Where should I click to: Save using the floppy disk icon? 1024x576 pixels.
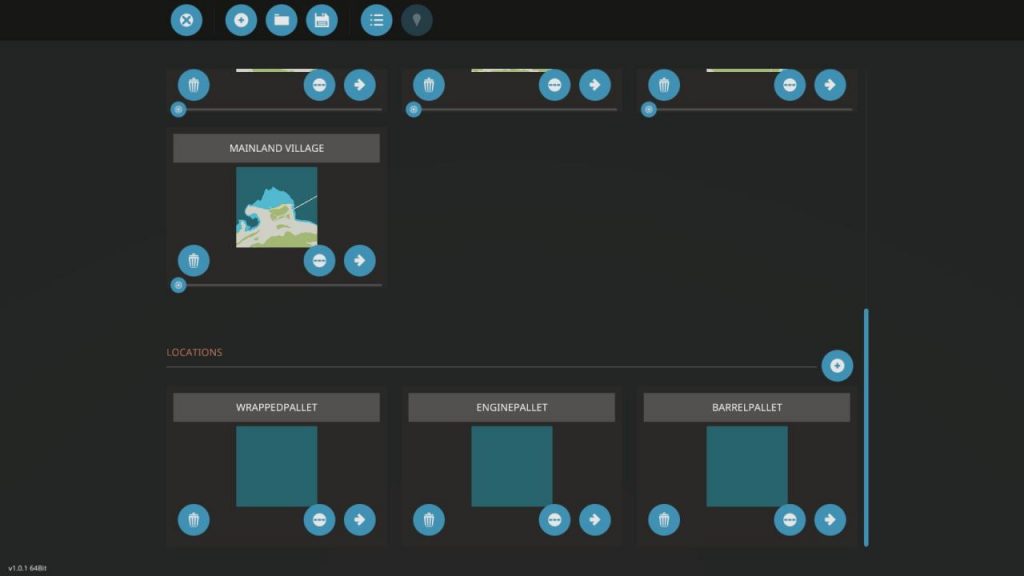[322, 20]
